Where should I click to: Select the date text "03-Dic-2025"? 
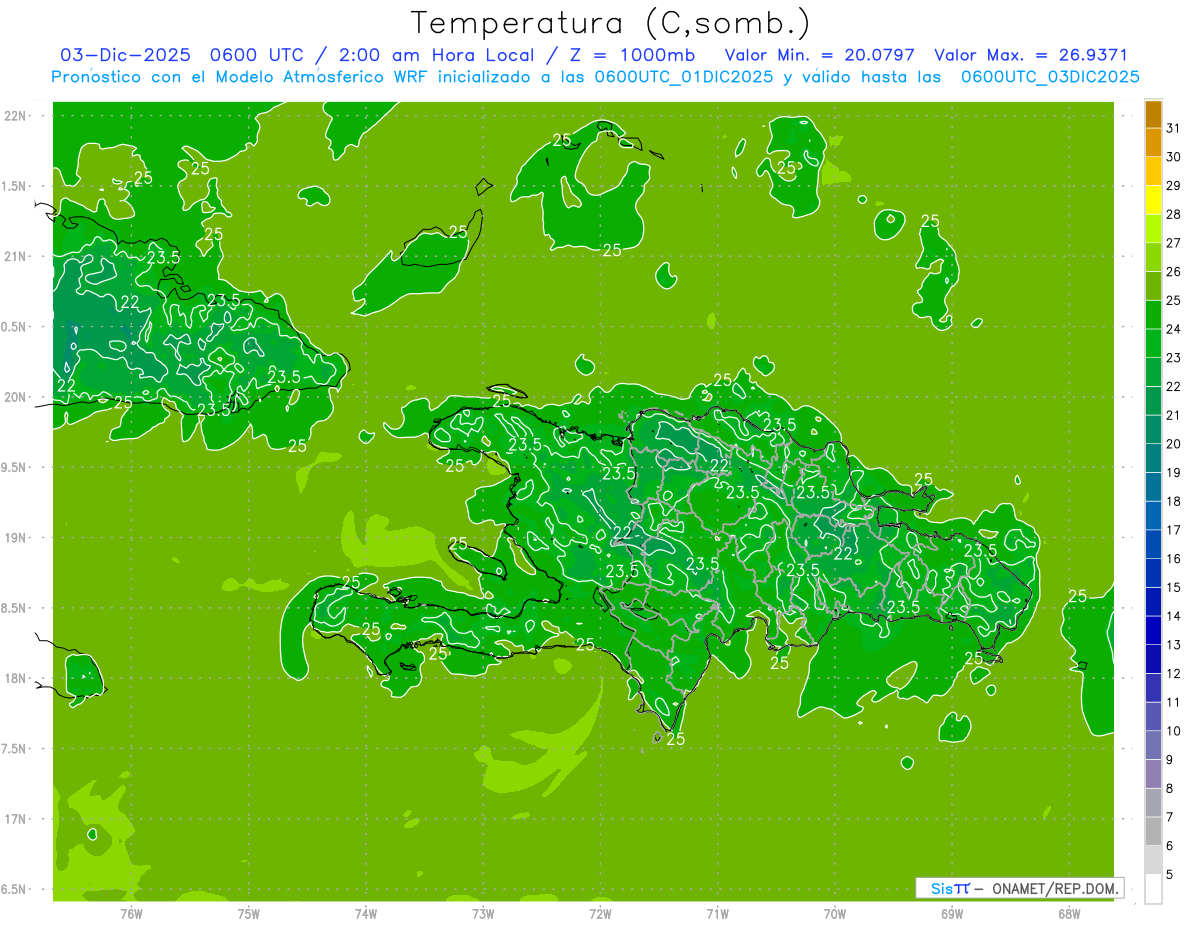click(x=125, y=55)
